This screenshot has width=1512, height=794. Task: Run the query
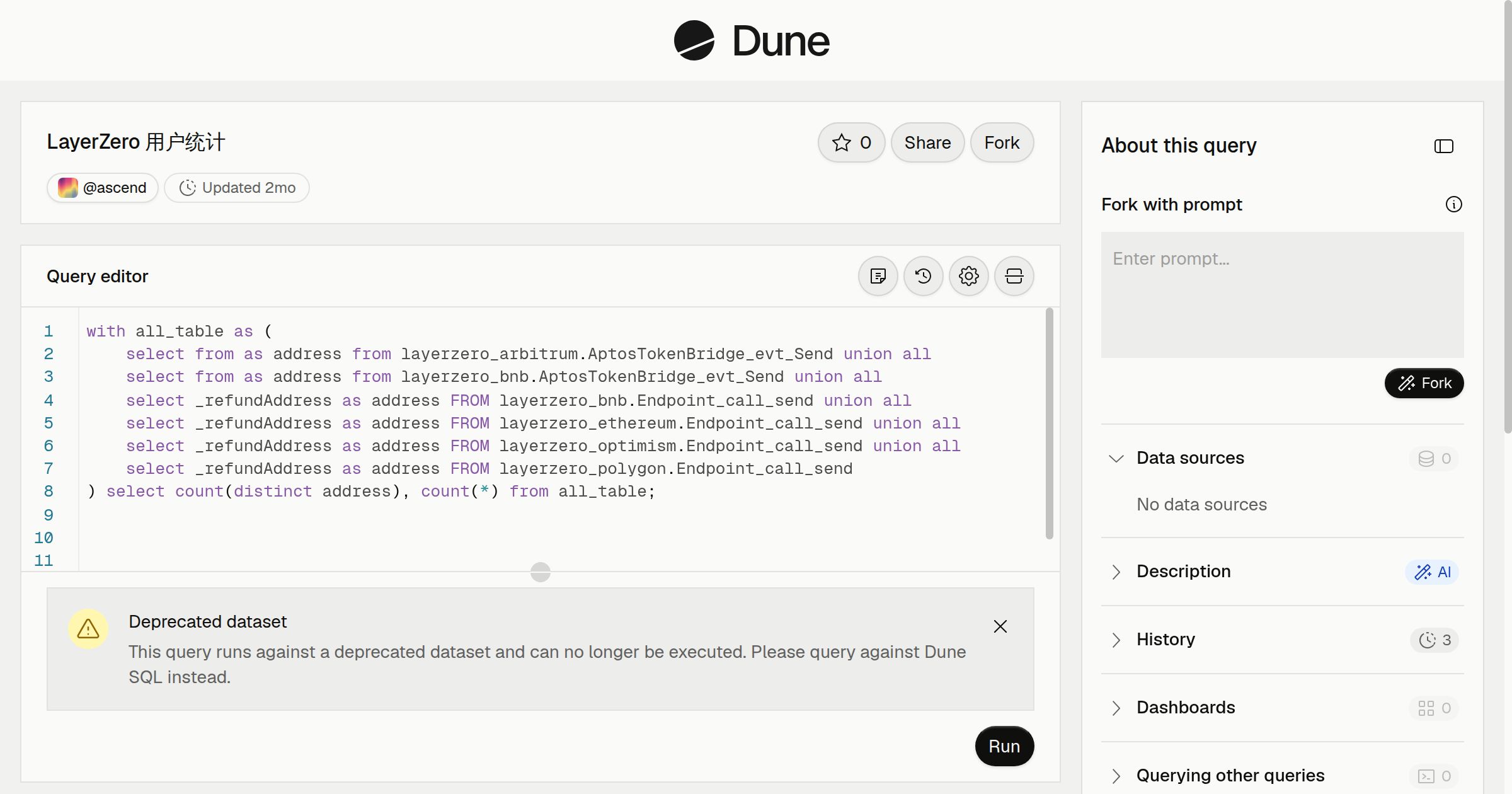[1004, 746]
